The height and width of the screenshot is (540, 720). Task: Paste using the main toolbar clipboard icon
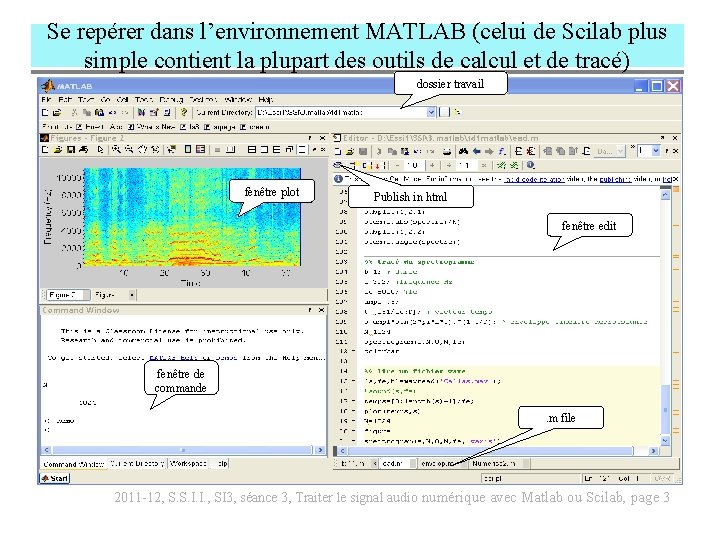pos(99,112)
